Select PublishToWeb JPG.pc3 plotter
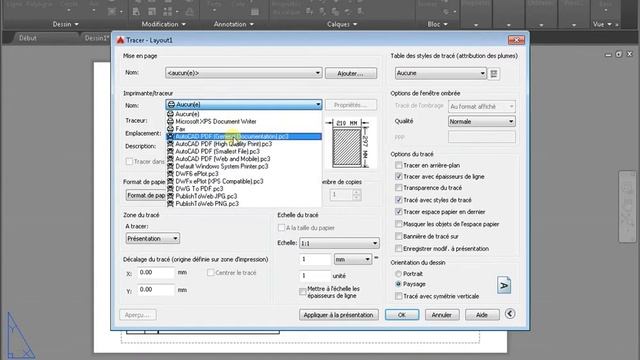640x360 pixels. point(244,196)
